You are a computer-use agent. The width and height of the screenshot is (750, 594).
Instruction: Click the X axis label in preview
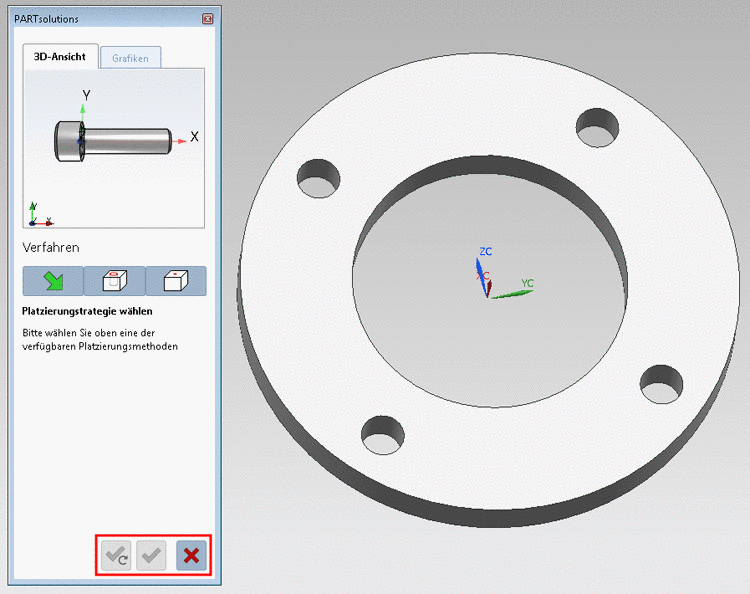194,137
